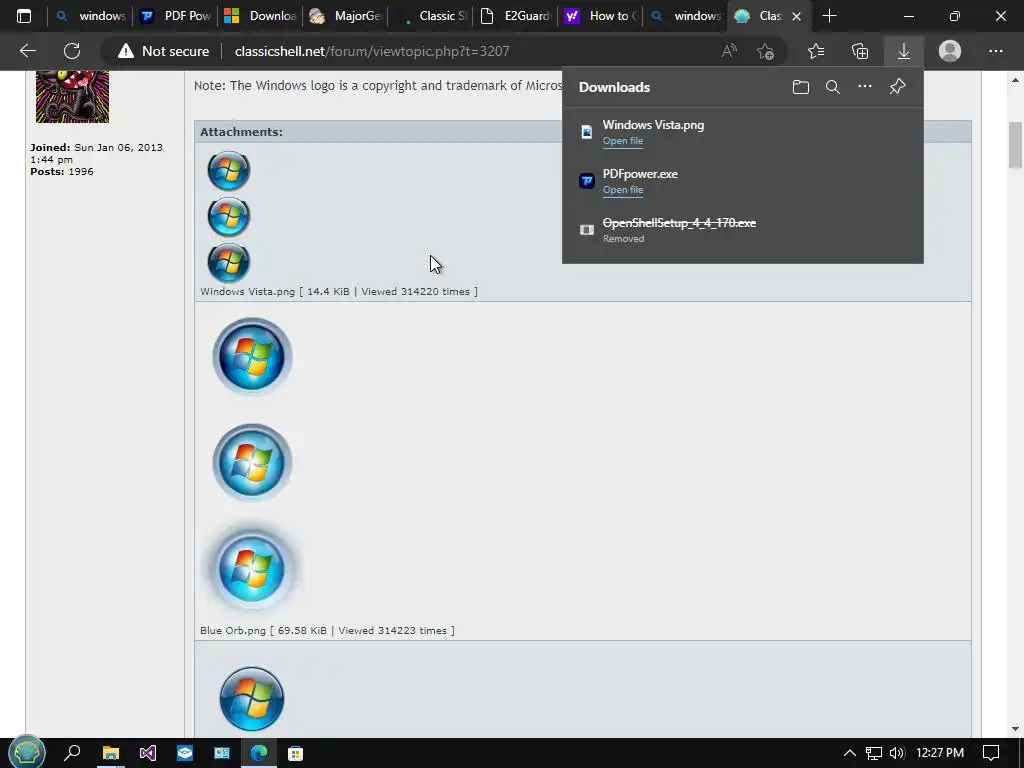
Task: Click the poster's avatar image
Action: click(72, 97)
